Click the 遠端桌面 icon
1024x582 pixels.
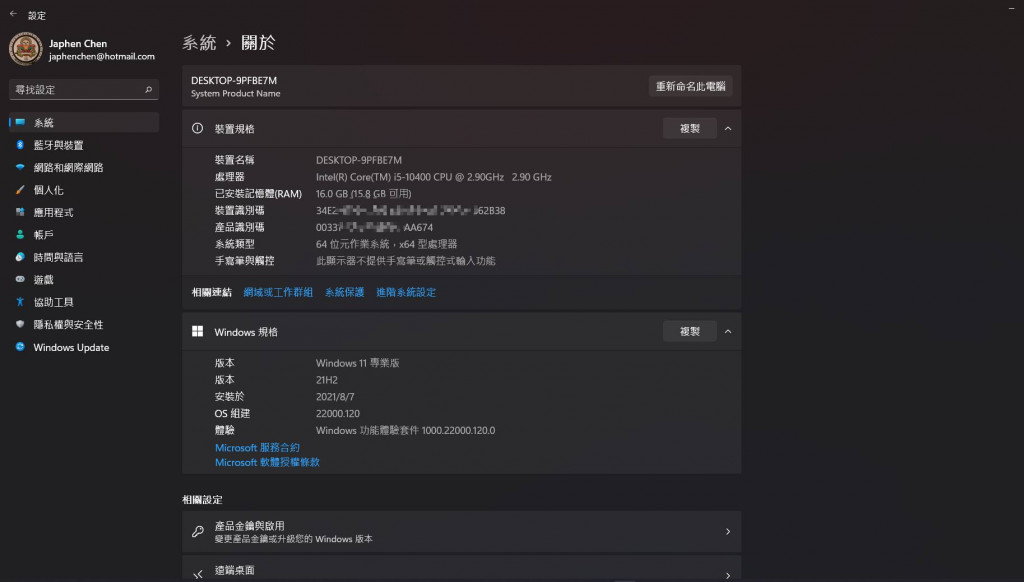198,574
